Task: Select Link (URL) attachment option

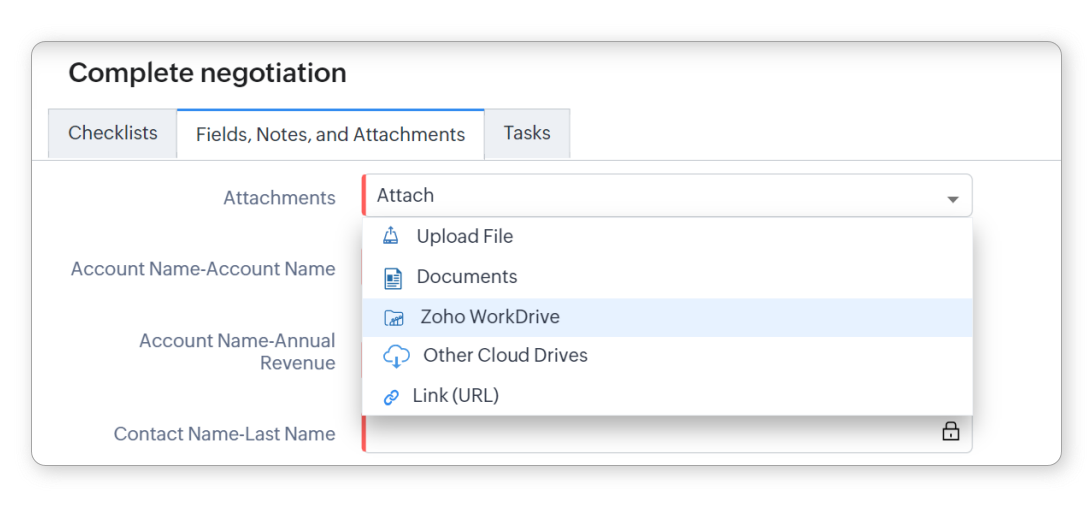Action: 455,396
